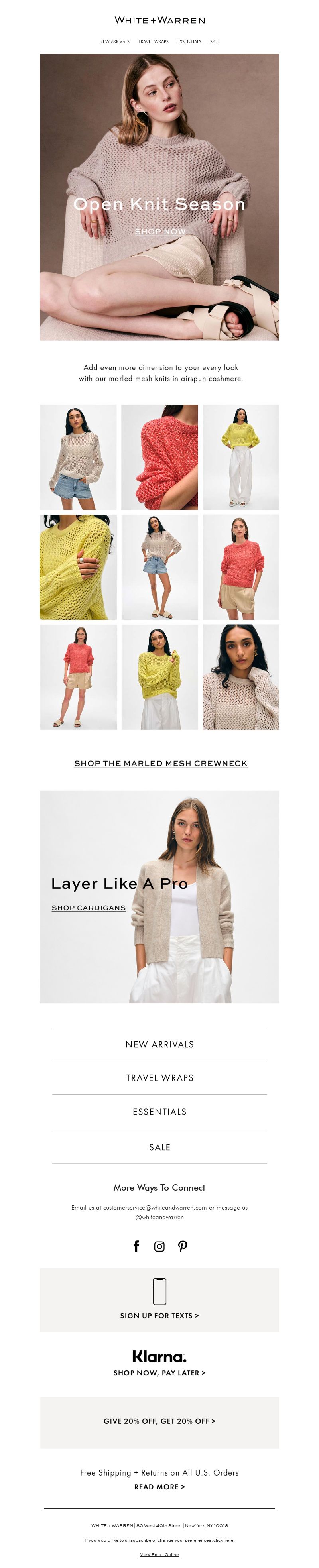Open the yellow knit close-up thumbnail

(x=79, y=567)
